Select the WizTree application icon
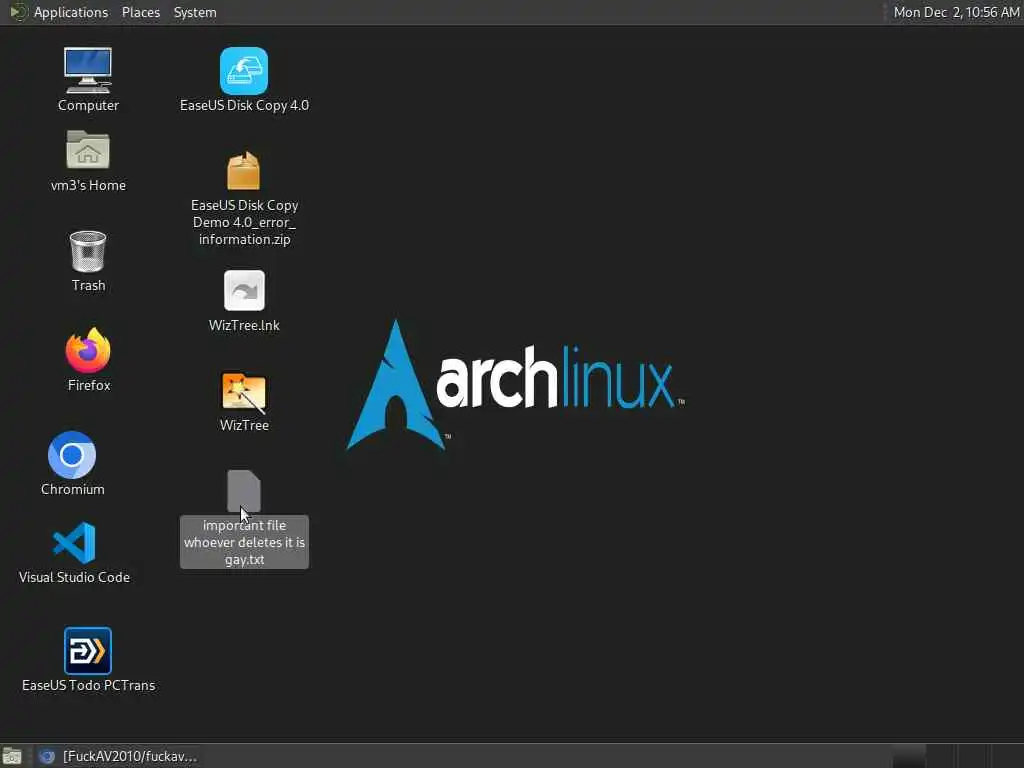The image size is (1024, 768). coord(244,402)
